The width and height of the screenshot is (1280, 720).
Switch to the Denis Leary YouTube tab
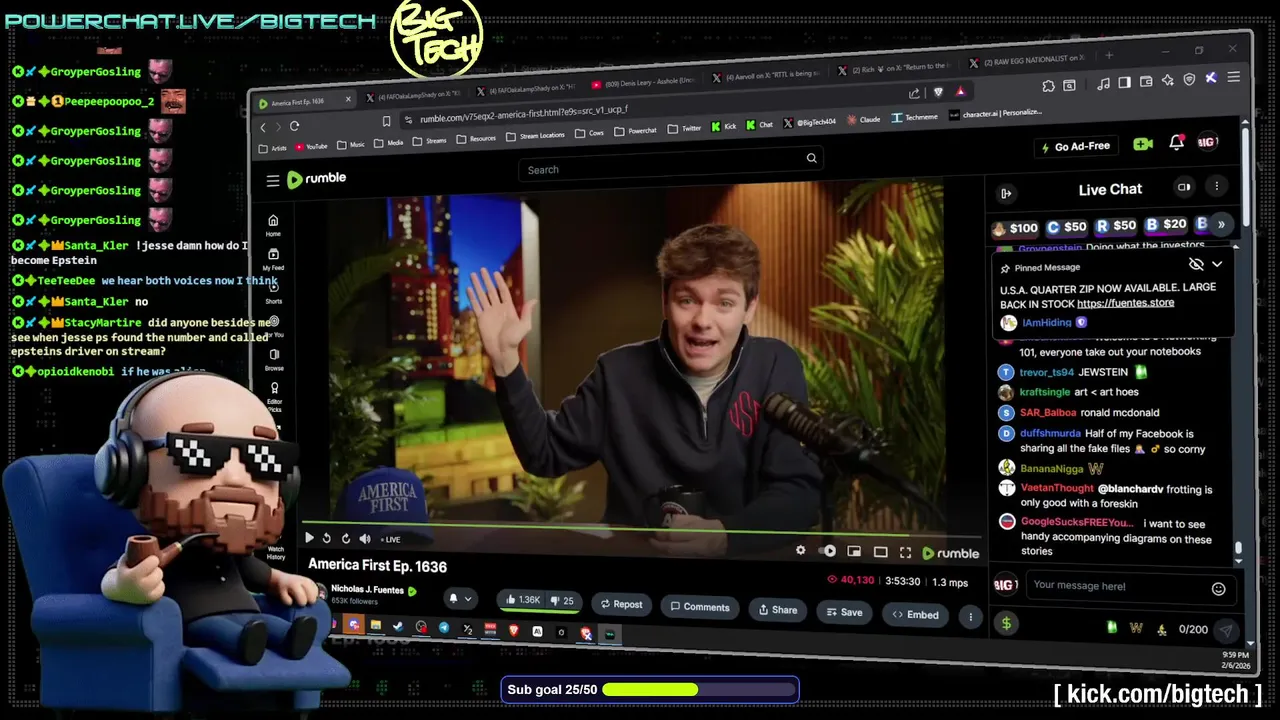tap(642, 84)
